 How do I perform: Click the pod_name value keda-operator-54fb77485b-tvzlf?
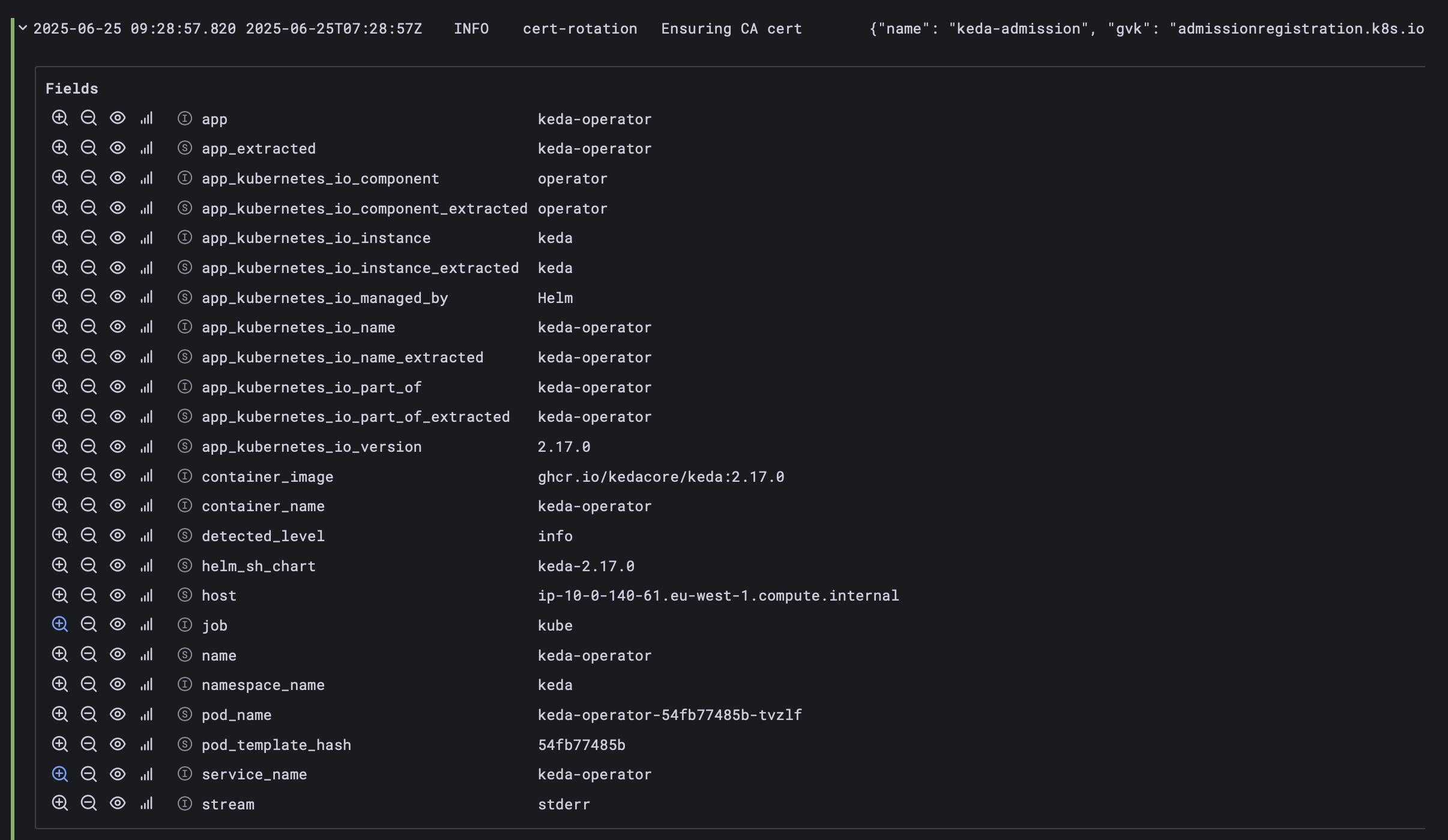669,714
